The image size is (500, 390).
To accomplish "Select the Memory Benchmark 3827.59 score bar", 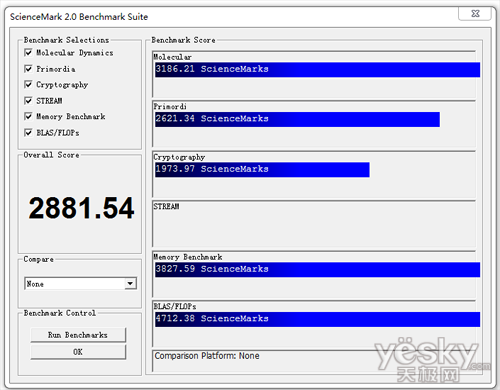I will (317, 270).
